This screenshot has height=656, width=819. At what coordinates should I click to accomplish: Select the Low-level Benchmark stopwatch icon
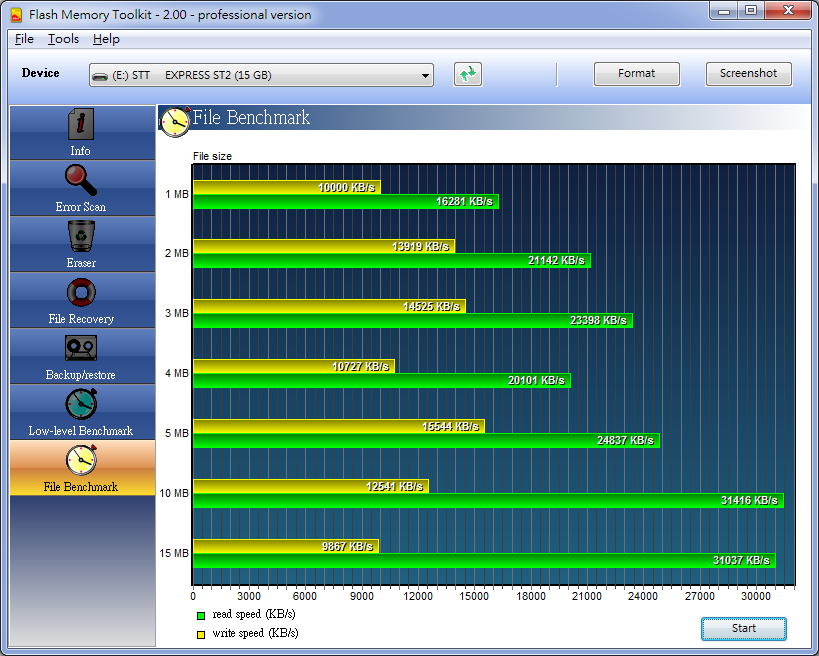click(81, 404)
